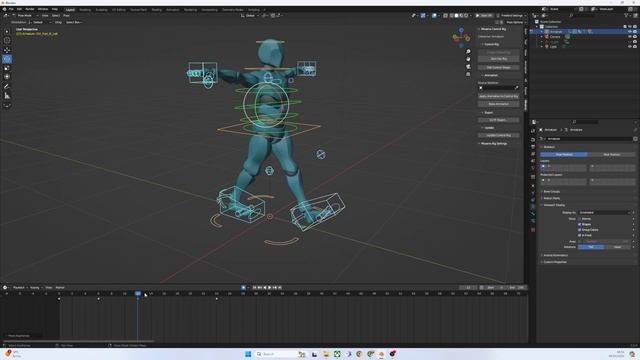The width and height of the screenshot is (640, 360).
Task: Switch to rendered viewport shading
Action: coord(466,16)
